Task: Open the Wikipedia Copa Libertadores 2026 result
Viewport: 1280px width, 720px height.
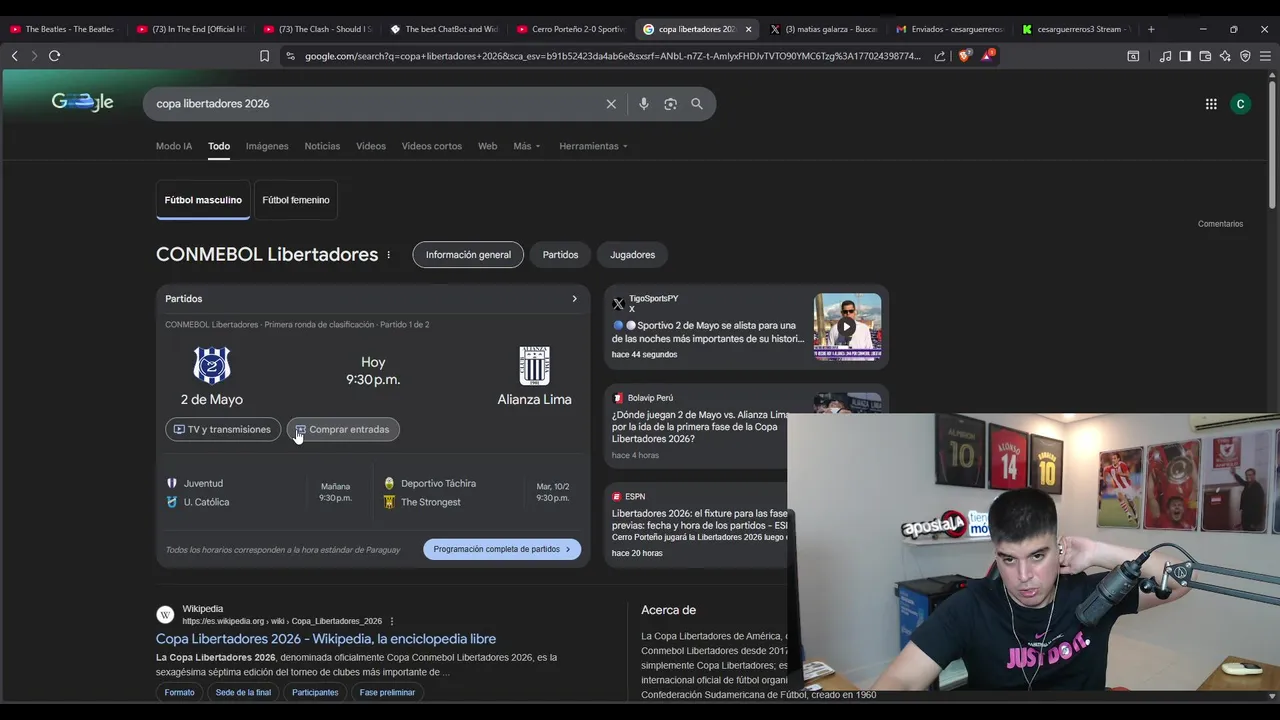Action: click(x=326, y=639)
